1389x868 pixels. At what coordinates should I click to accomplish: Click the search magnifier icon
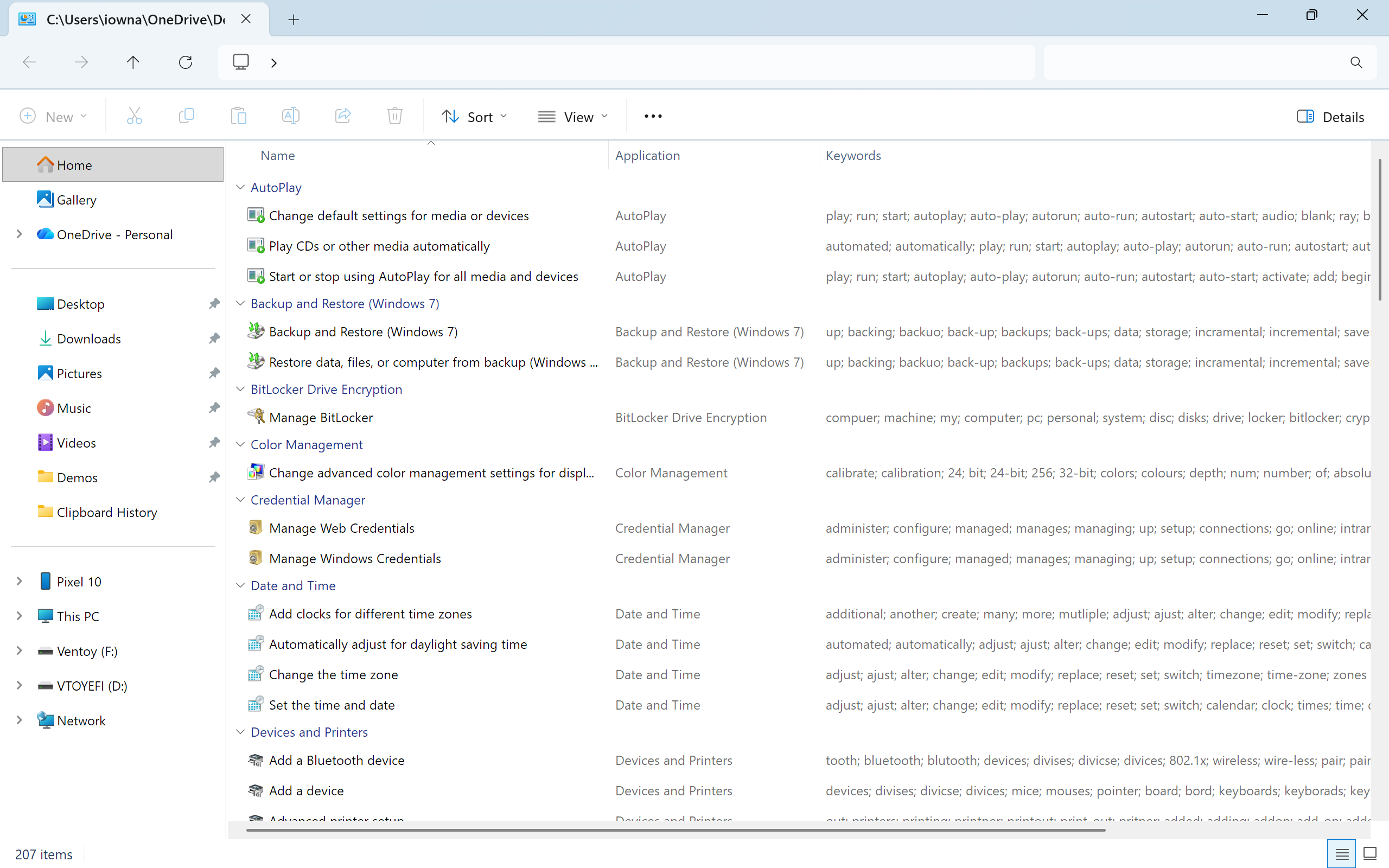point(1356,62)
